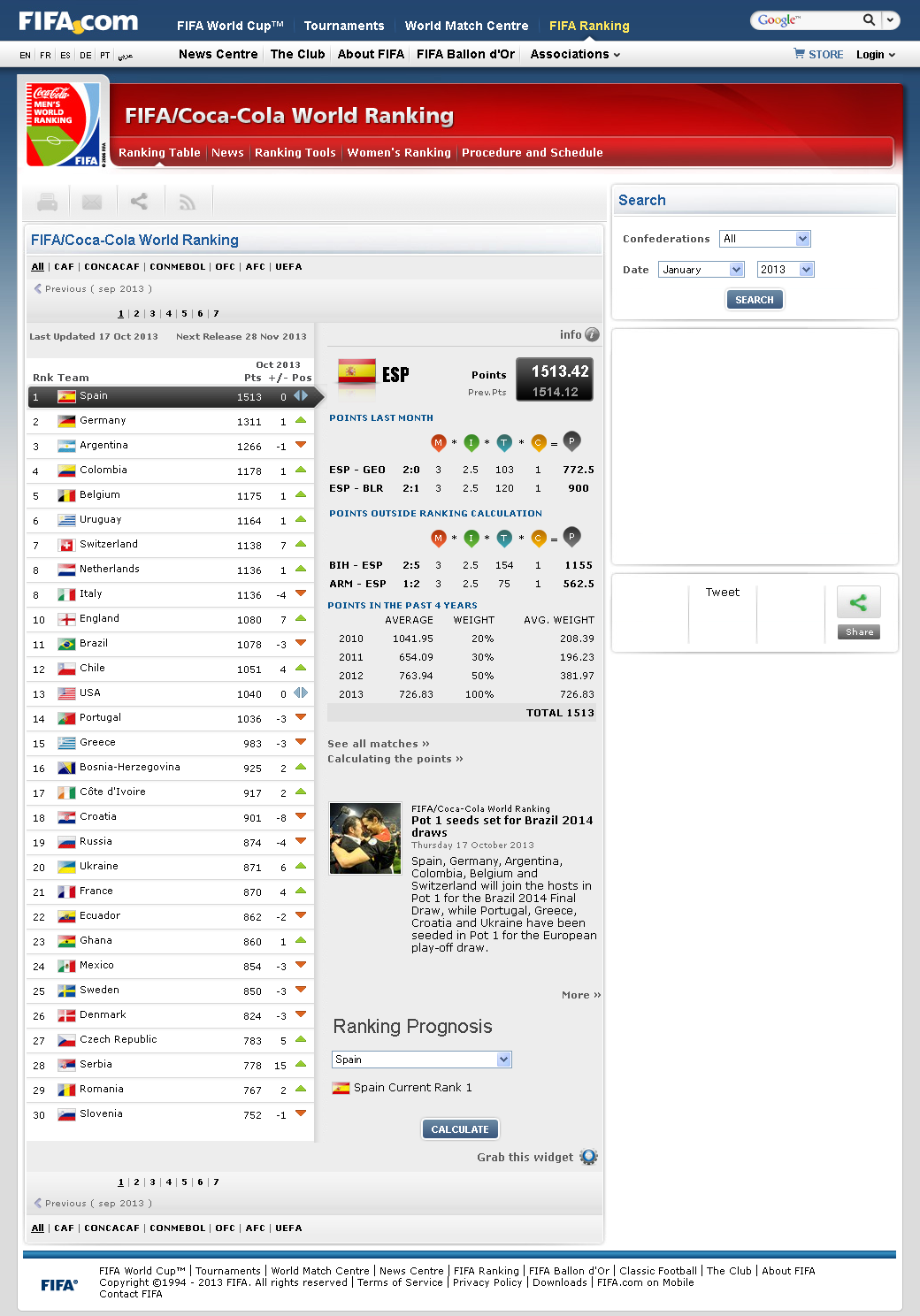The width and height of the screenshot is (920, 1316).
Task: Go to page 3 in bottom pagination
Action: coord(152,1182)
